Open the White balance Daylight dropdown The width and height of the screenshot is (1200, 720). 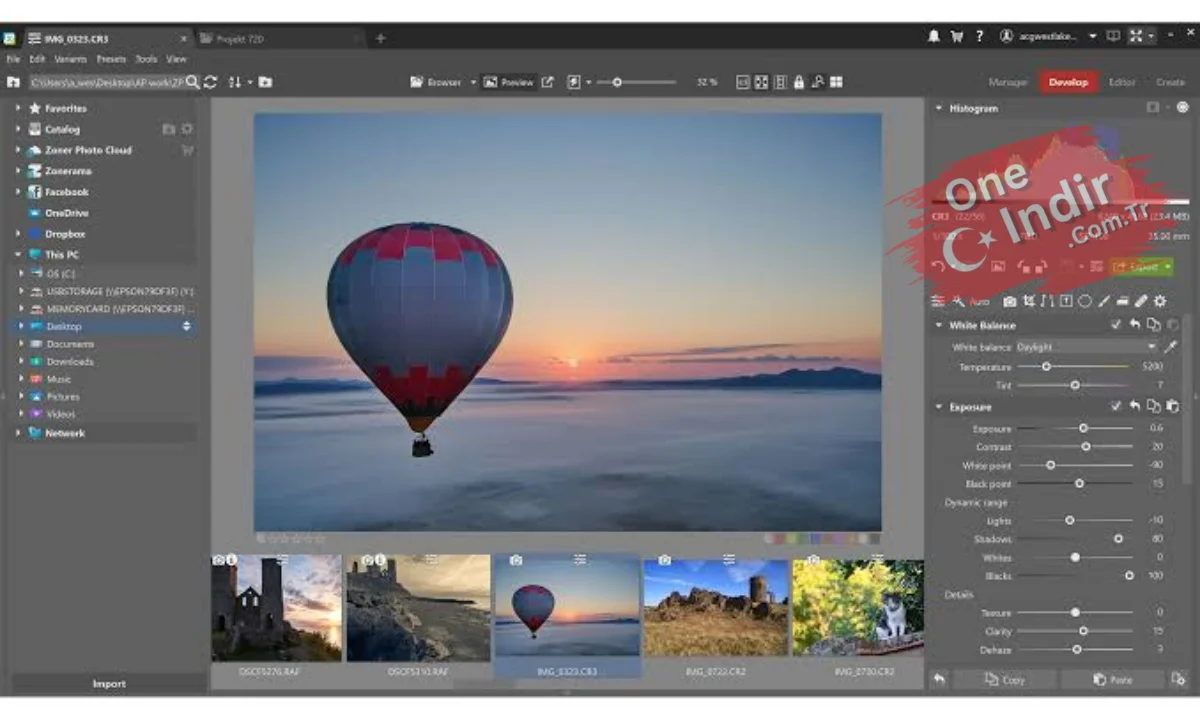[1086, 347]
